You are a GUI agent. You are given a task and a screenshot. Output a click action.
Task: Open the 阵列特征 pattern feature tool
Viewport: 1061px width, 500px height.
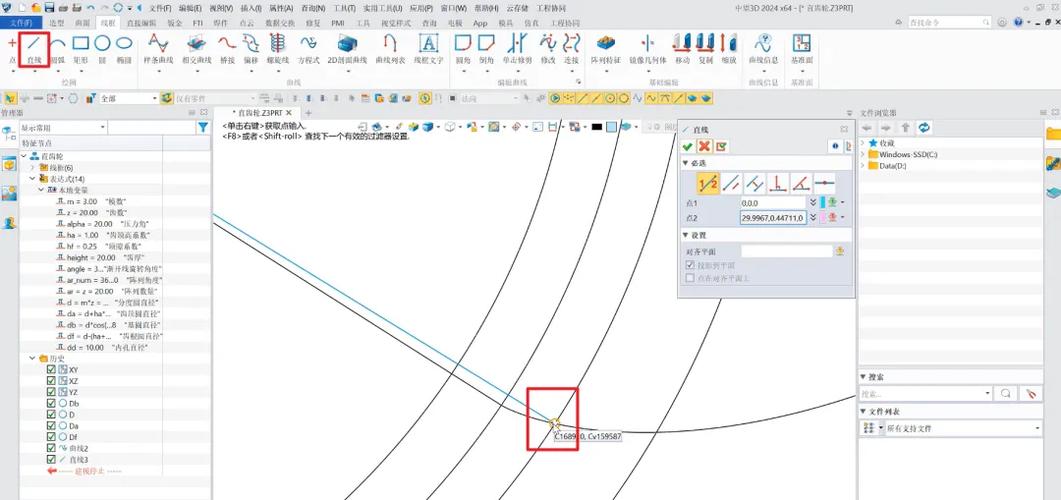click(x=605, y=49)
